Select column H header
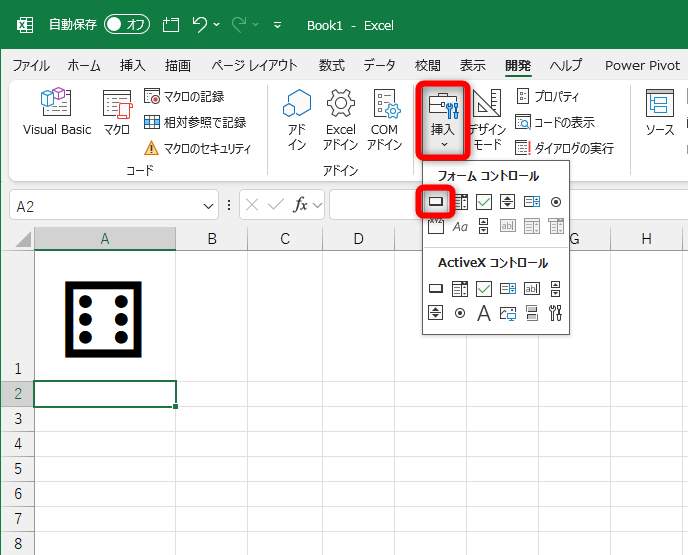Viewport: 688px width, 555px height. (646, 239)
